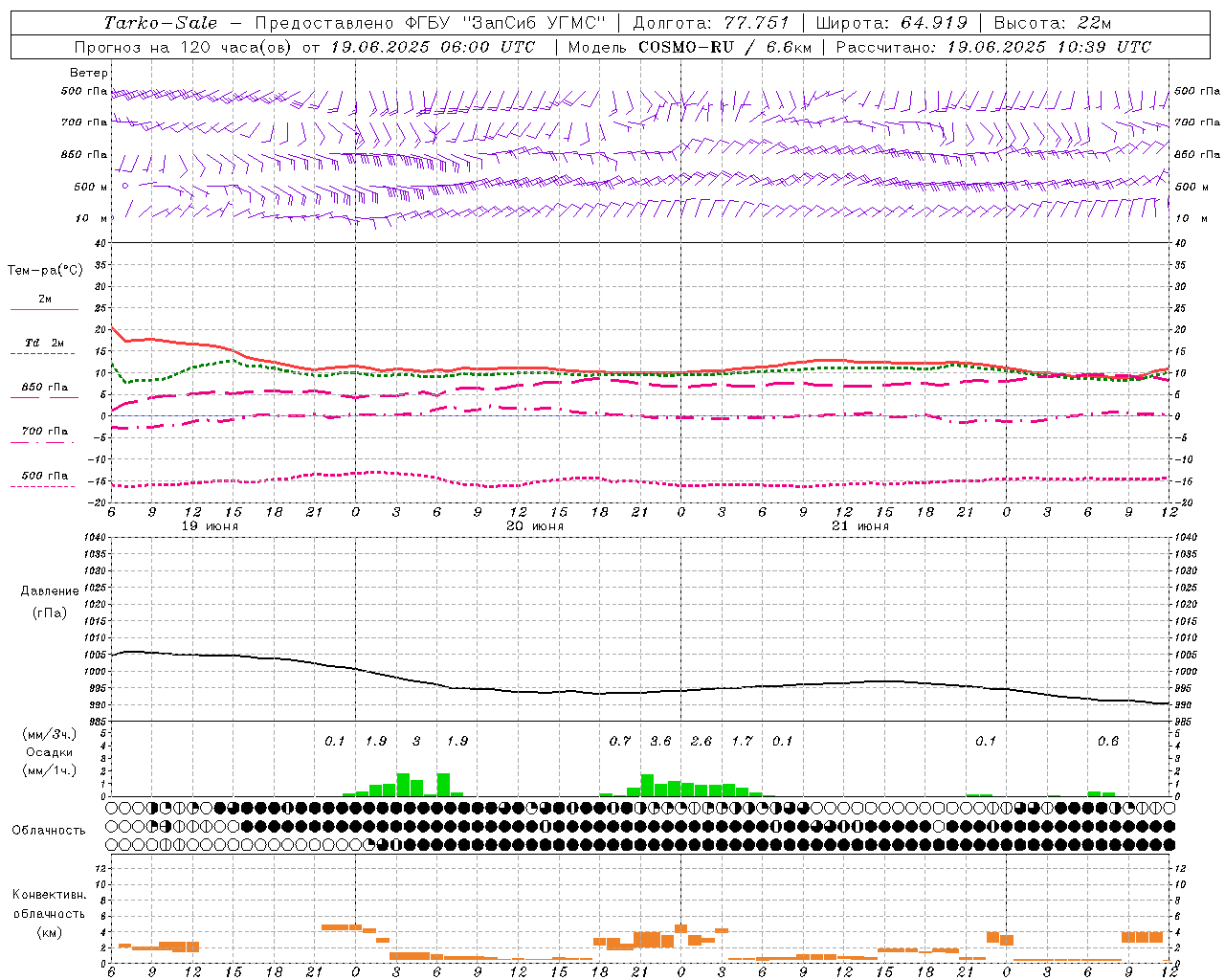
Task: Select the Высота: 22м field
Action: pyautogui.click(x=1053, y=23)
